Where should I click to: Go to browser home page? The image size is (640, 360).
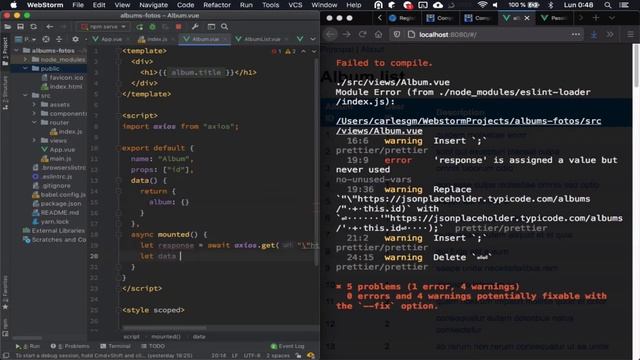tap(378, 34)
